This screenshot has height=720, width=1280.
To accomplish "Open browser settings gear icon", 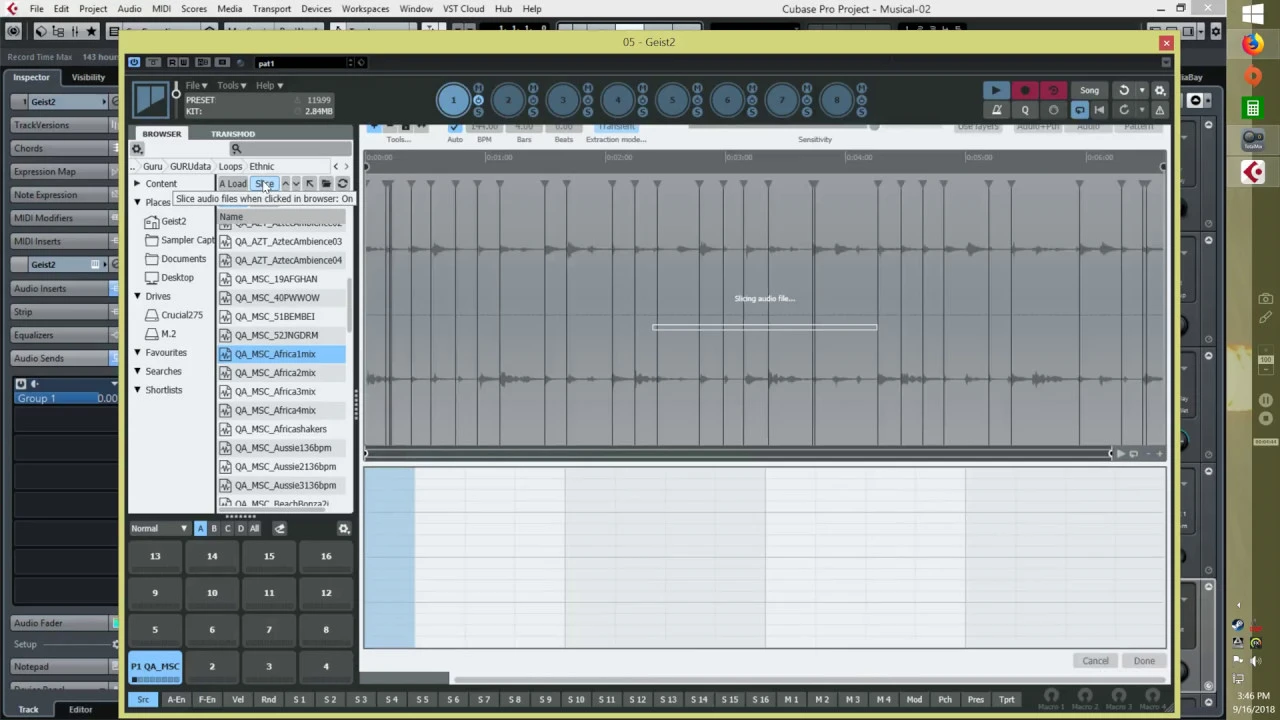I will pyautogui.click(x=137, y=149).
